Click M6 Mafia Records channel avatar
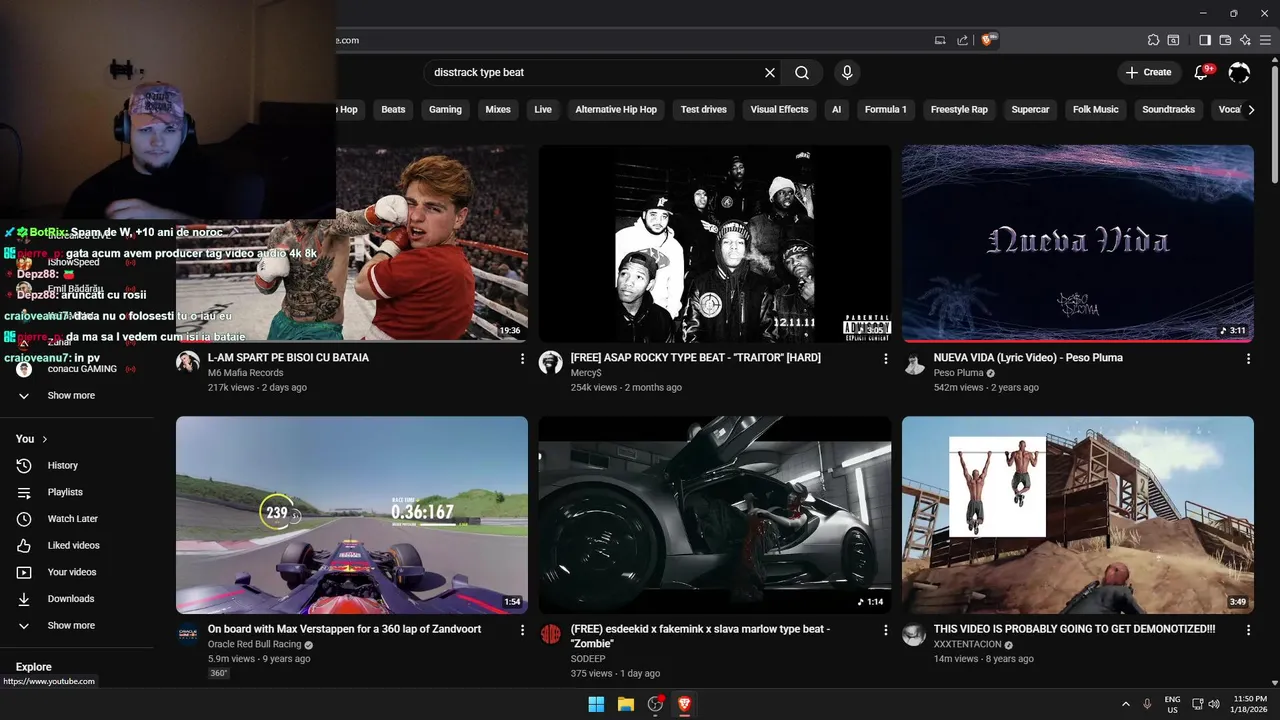 188,362
